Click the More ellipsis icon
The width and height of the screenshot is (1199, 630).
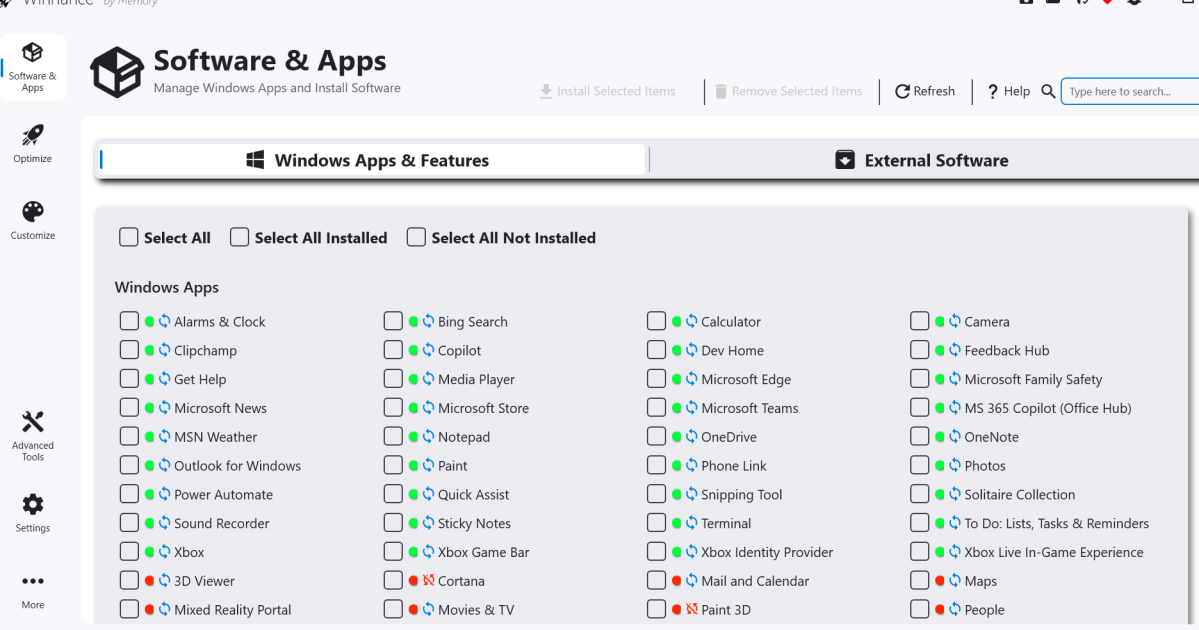[33, 589]
